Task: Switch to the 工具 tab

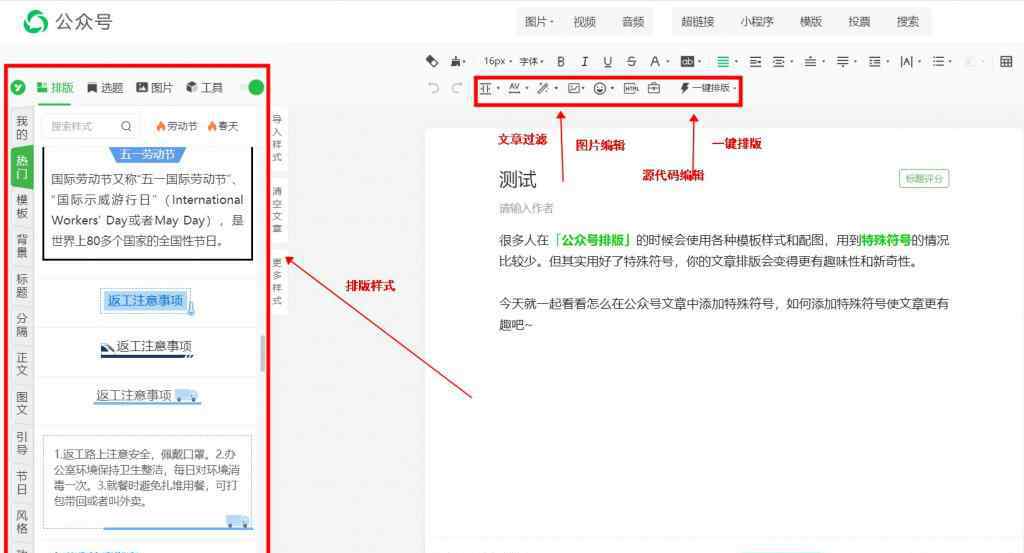Action: click(204, 87)
